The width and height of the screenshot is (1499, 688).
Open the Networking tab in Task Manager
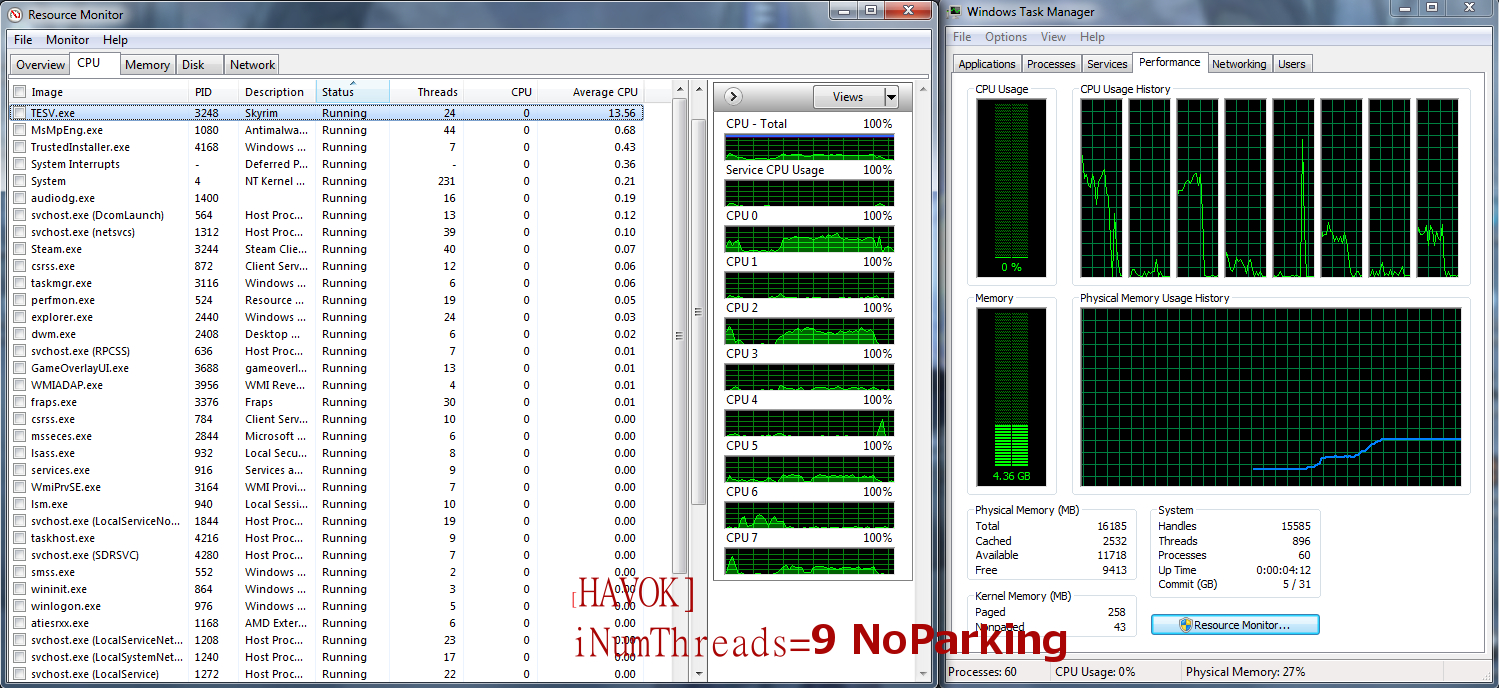pos(1239,64)
